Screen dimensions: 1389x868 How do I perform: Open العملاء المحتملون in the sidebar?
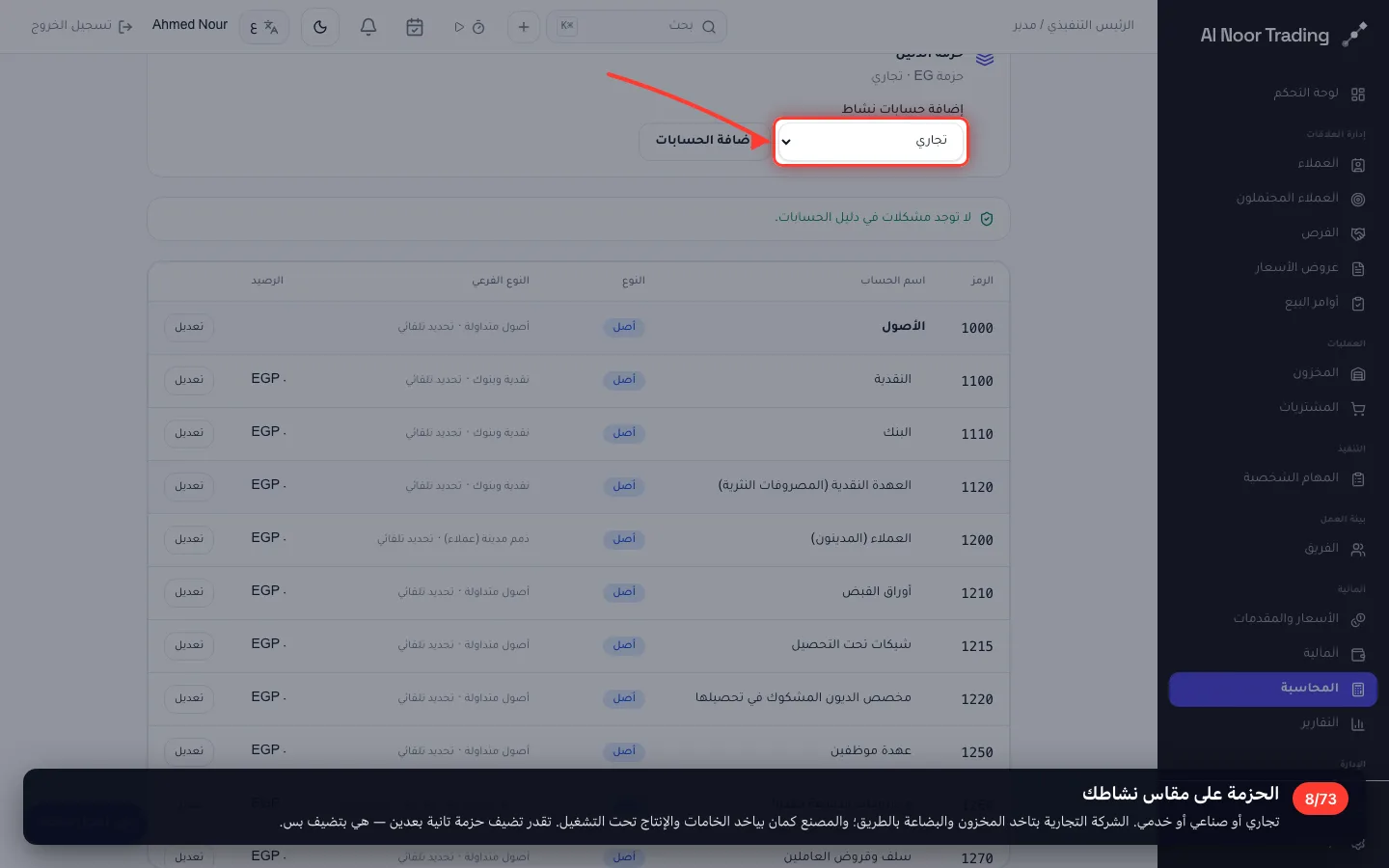click(1272, 199)
